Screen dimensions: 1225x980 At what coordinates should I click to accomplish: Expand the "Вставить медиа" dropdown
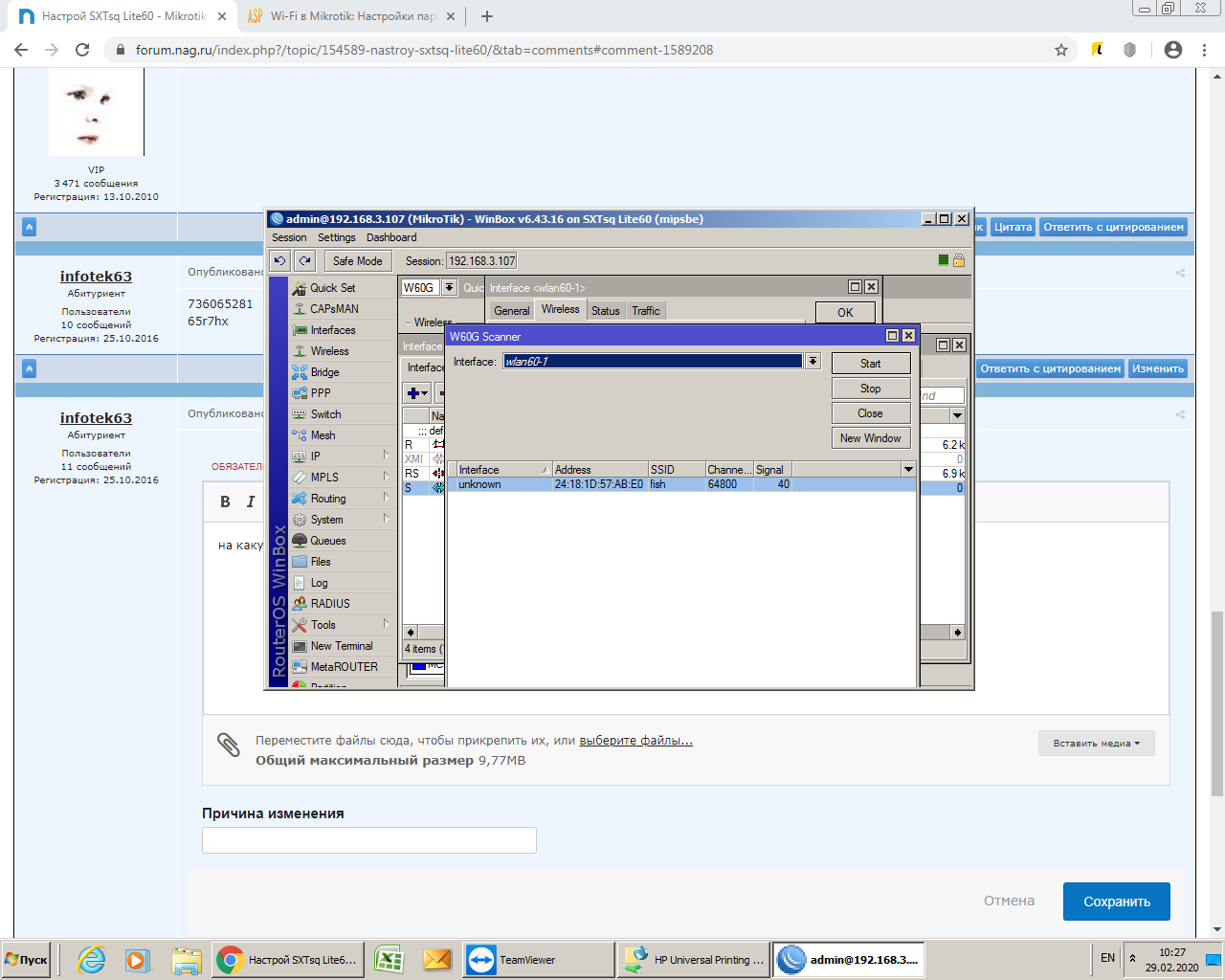1096,744
